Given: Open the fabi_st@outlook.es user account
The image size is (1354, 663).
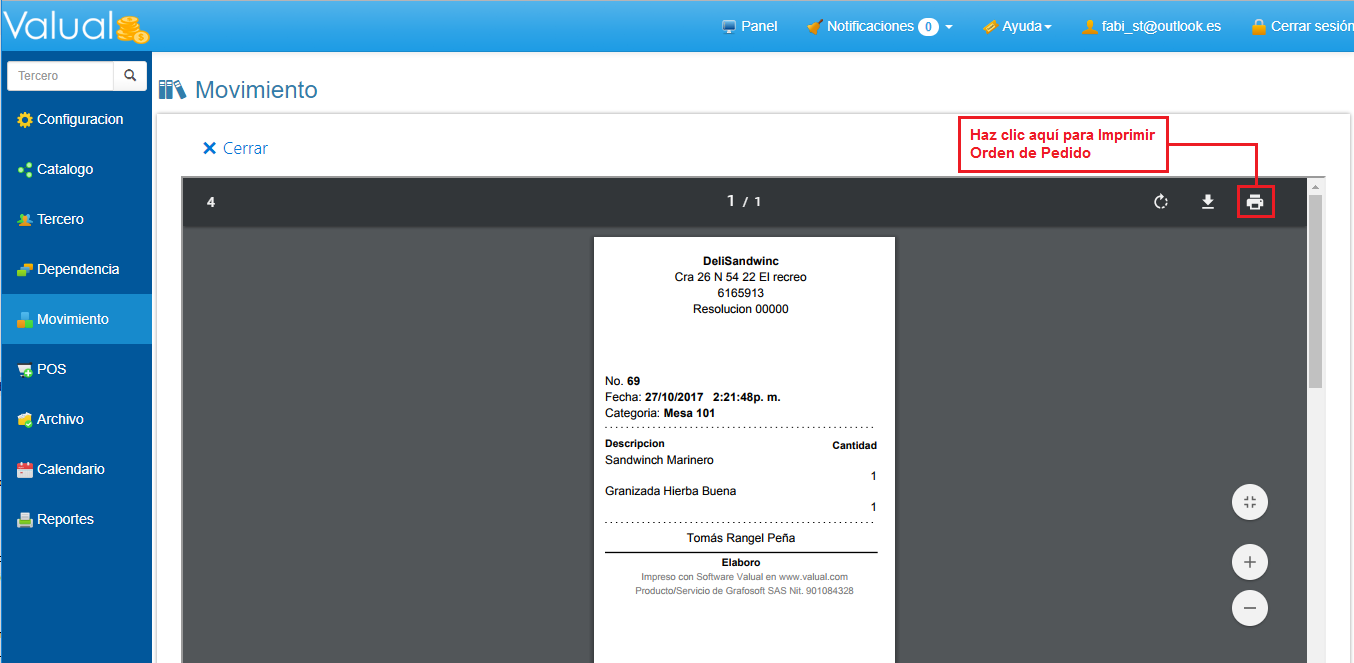Looking at the screenshot, I should click(x=1151, y=27).
